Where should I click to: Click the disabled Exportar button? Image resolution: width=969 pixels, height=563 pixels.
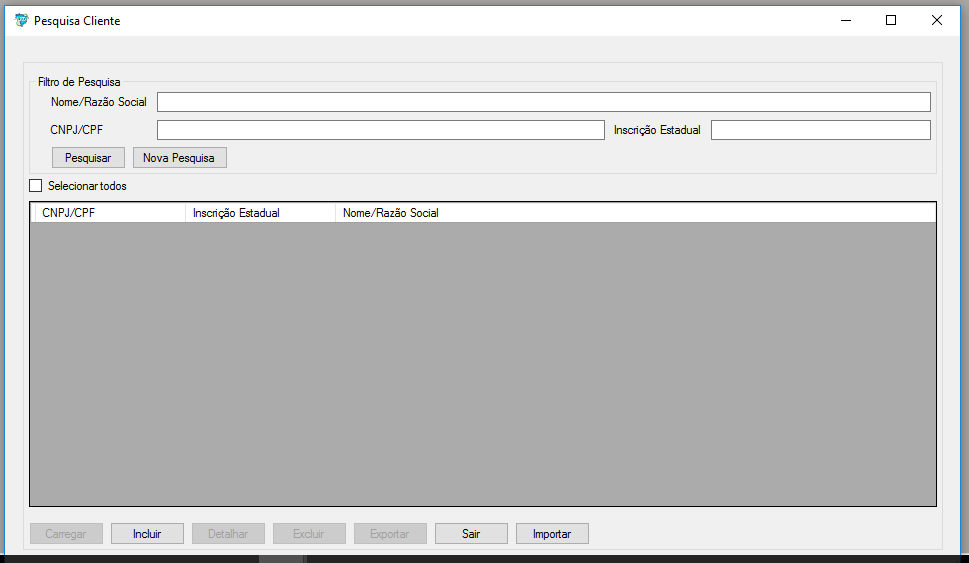coord(390,533)
